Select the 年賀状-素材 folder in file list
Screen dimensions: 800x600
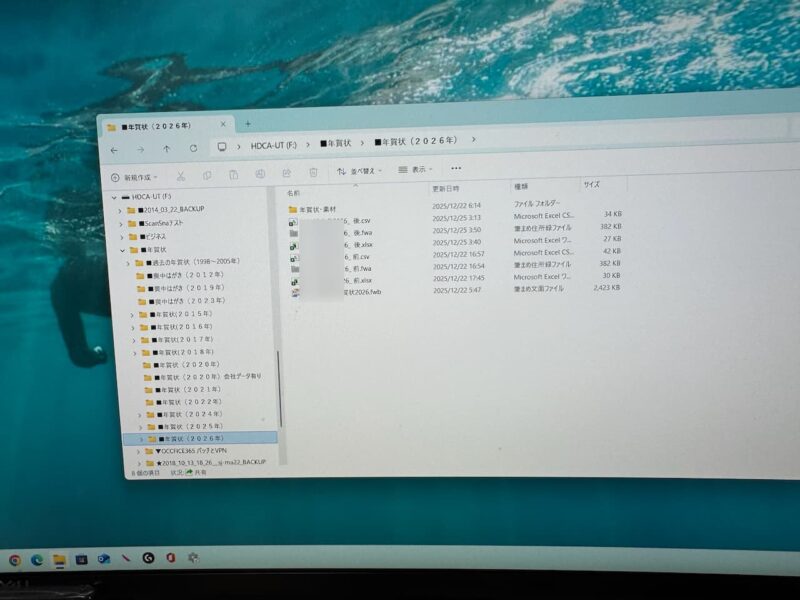319,207
